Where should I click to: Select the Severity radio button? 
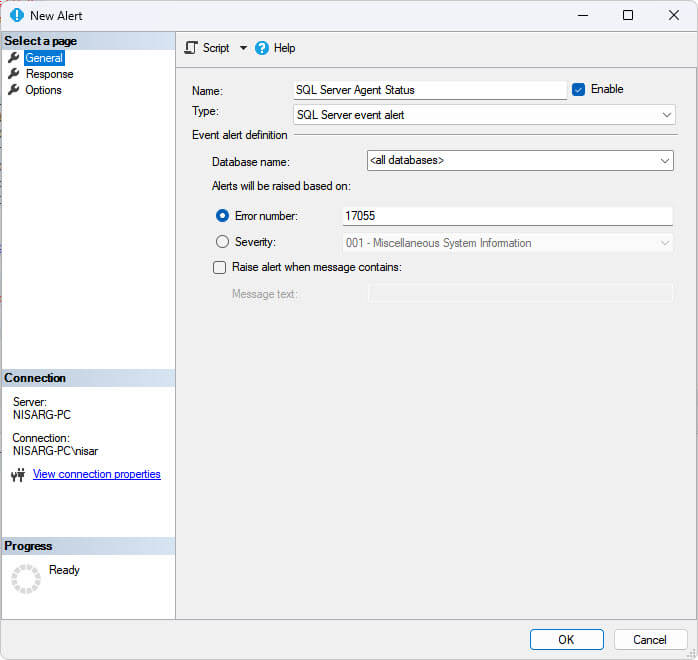[x=222, y=242]
